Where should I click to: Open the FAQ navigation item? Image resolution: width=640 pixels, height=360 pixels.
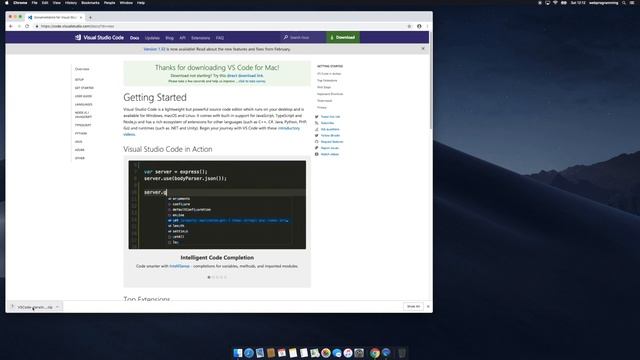[220, 38]
